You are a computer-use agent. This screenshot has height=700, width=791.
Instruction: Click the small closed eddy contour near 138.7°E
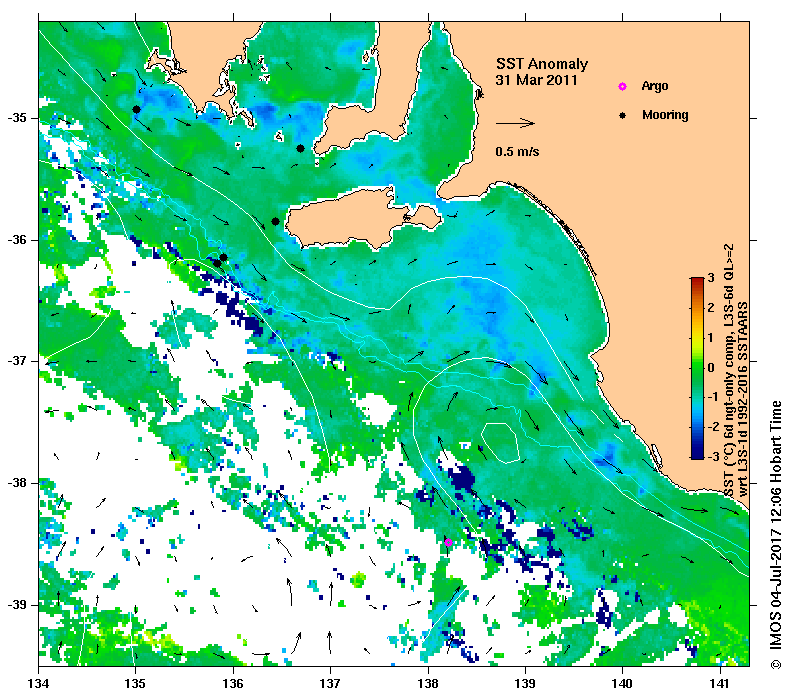point(500,443)
